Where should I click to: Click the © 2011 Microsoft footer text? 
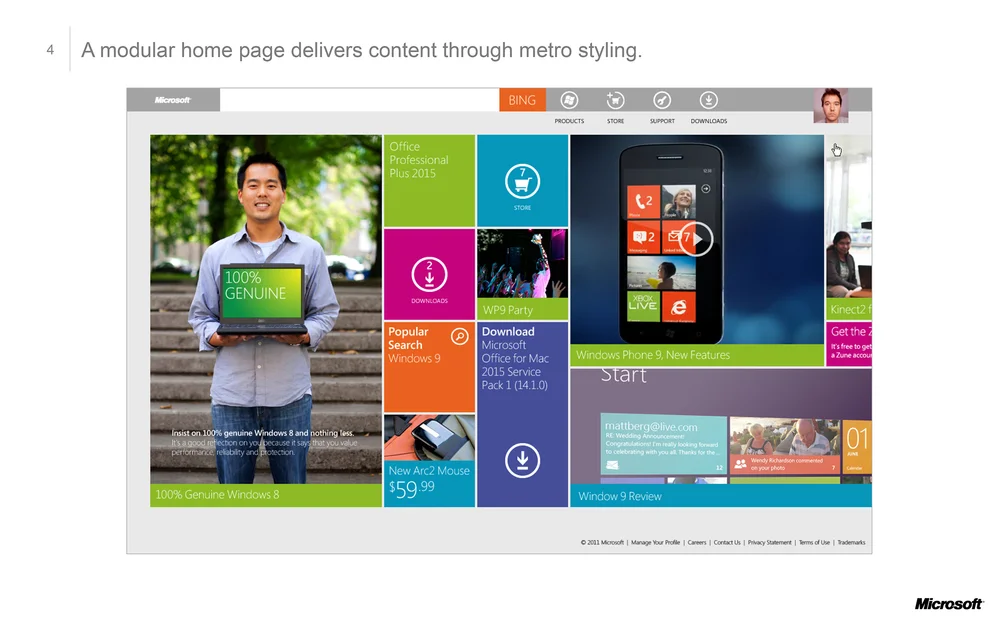[x=602, y=543]
